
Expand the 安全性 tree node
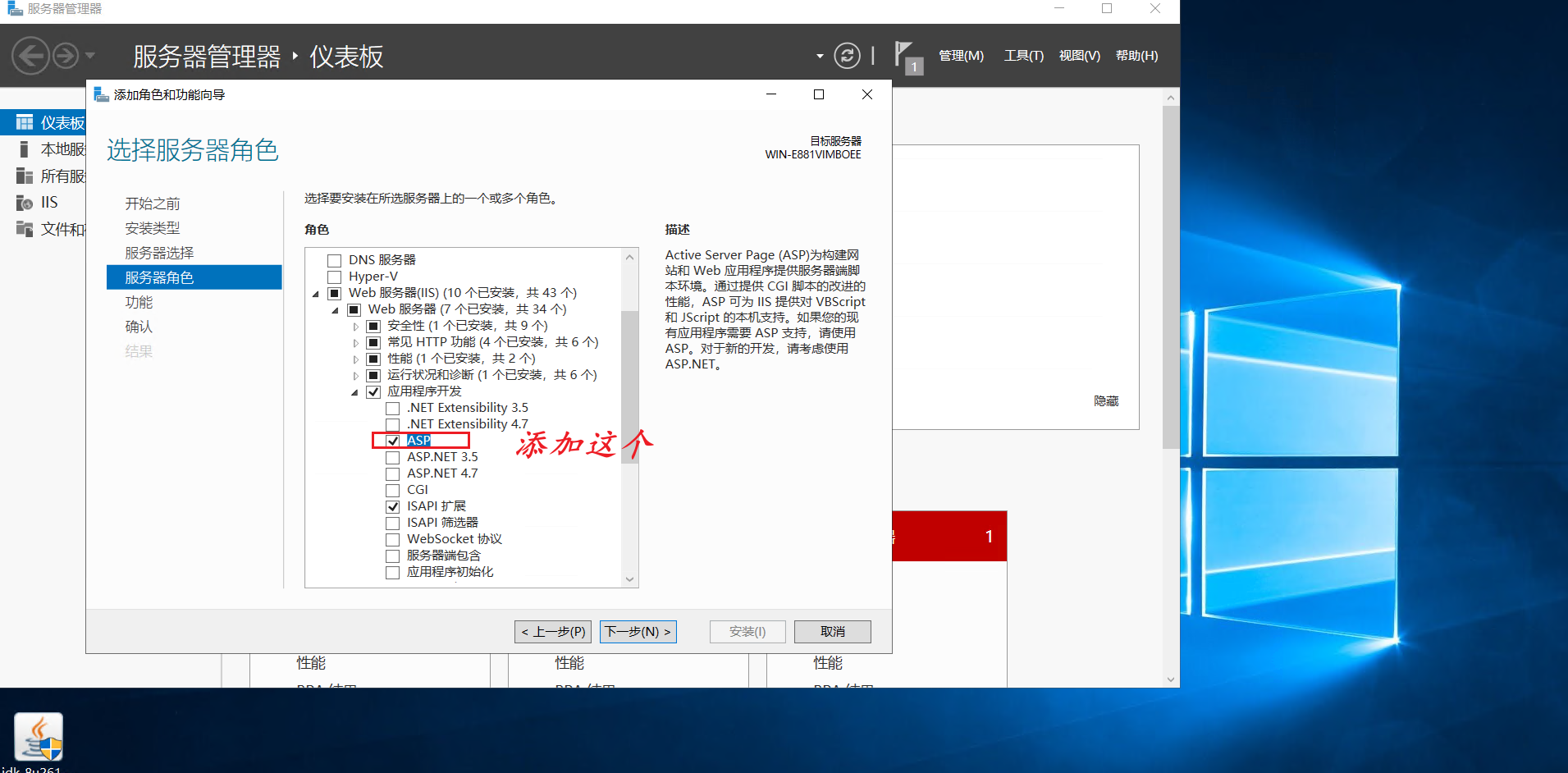(355, 327)
